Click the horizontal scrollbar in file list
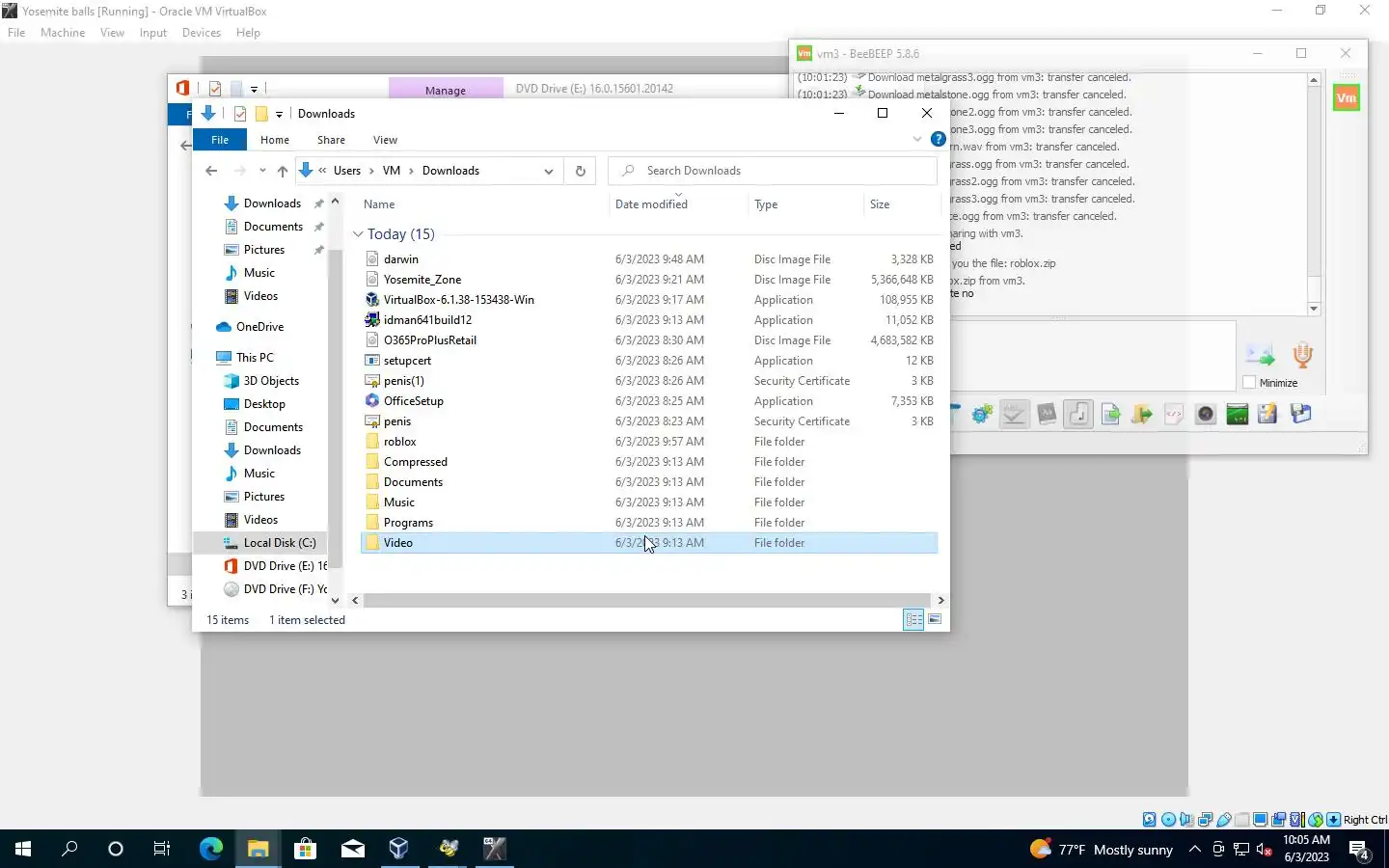Screen dimensions: 1389x868 [x=647, y=600]
